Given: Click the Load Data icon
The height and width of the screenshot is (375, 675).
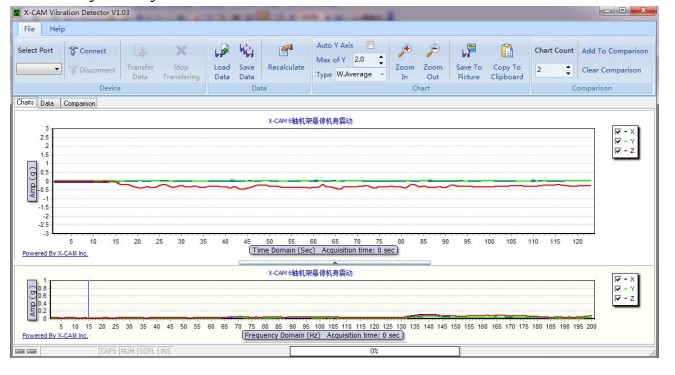Looking at the screenshot, I should pos(222,51).
